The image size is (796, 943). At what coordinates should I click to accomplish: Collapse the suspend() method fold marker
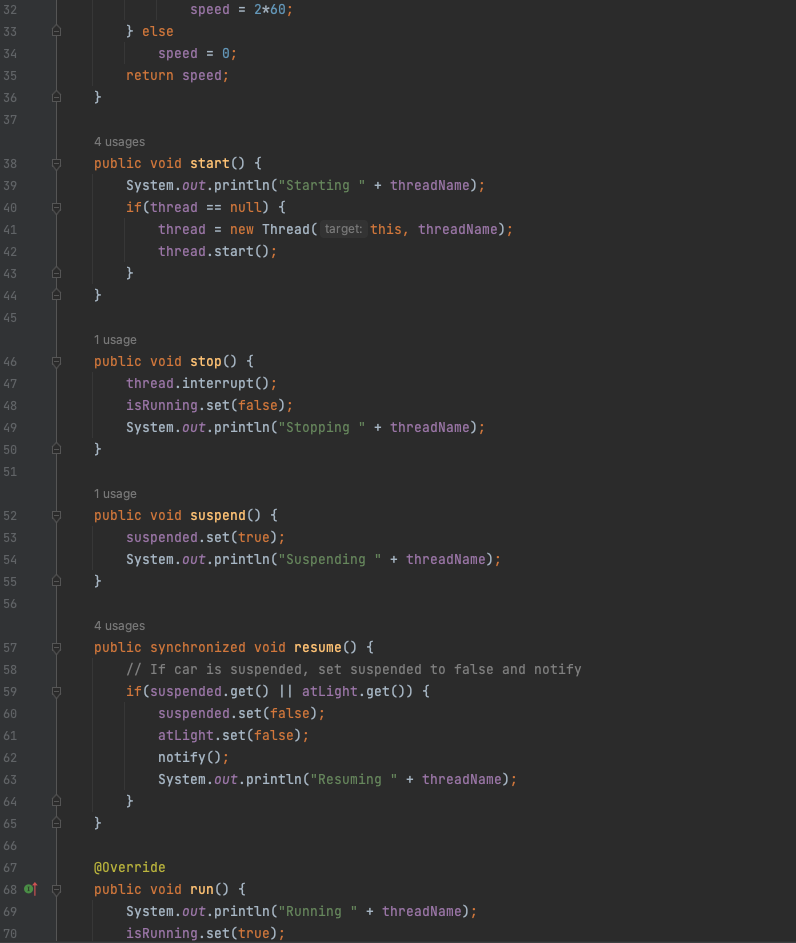[57, 515]
